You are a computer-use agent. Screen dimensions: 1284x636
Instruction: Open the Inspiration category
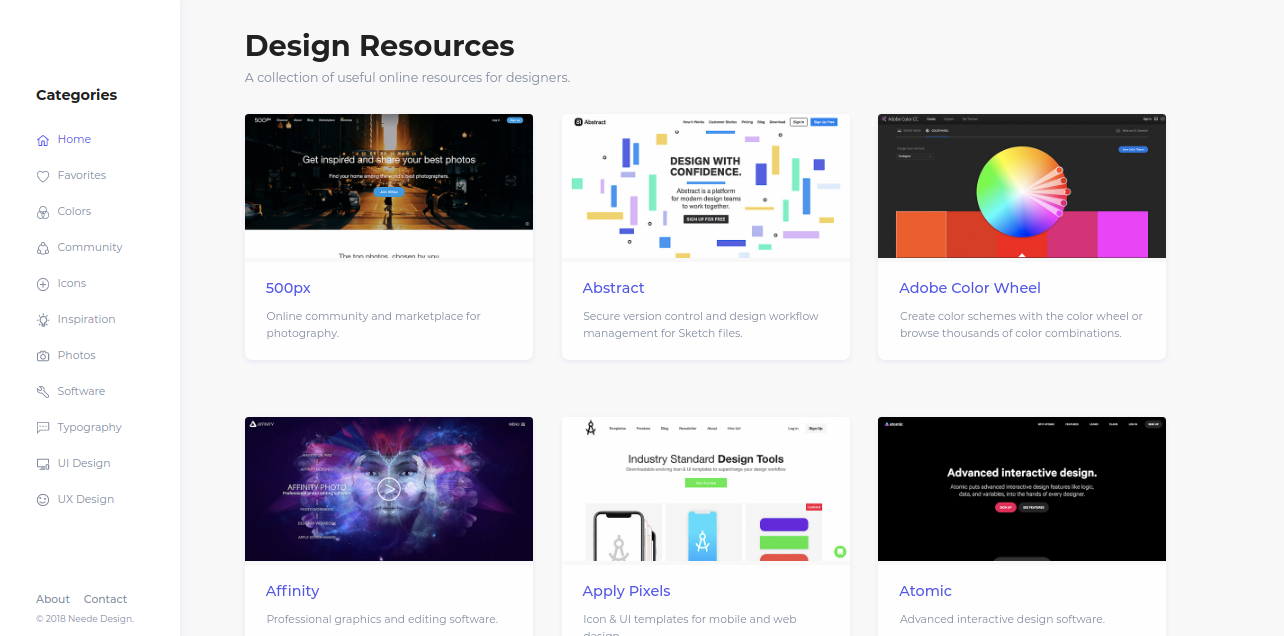coord(87,319)
